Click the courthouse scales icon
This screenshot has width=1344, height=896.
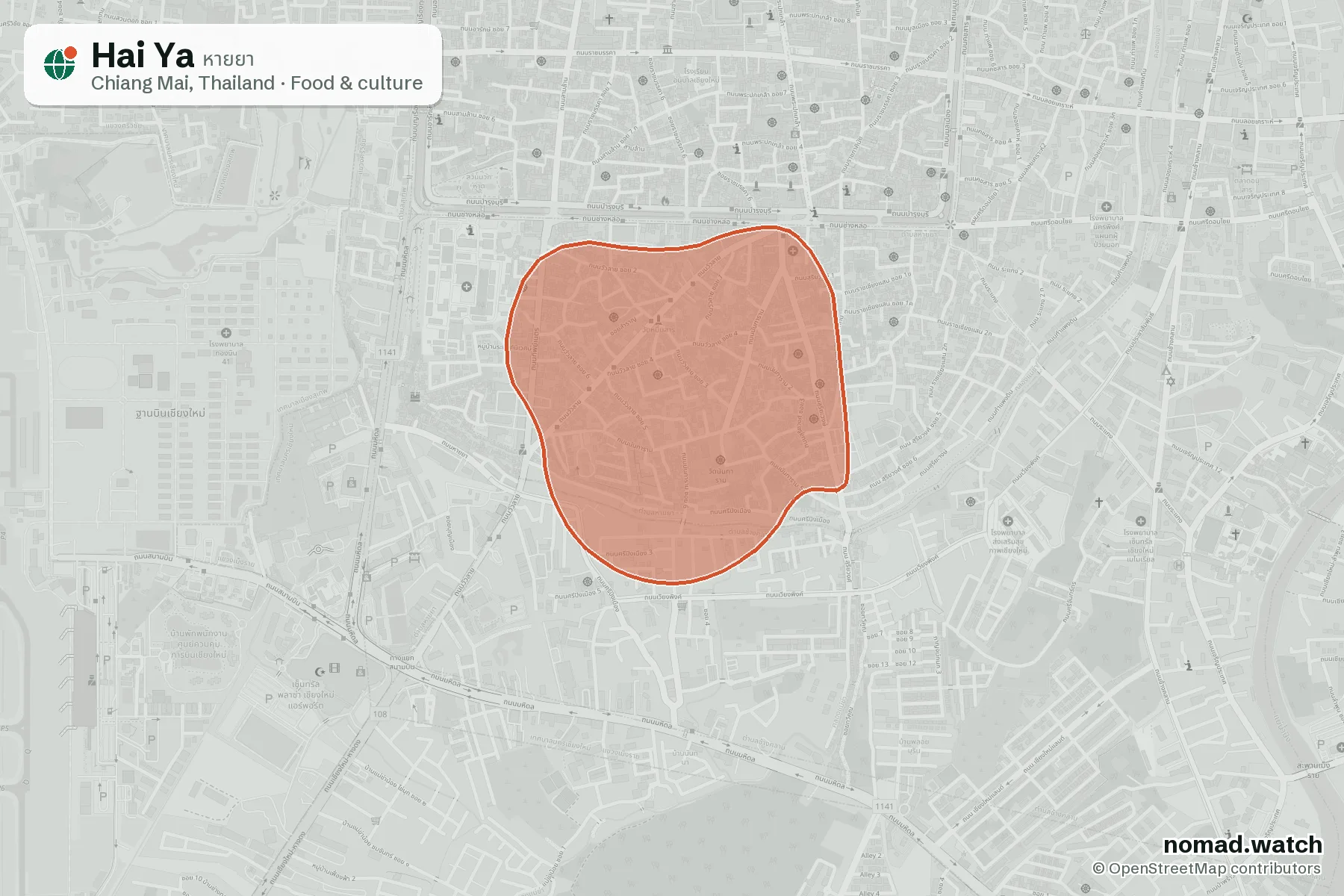click(1086, 33)
